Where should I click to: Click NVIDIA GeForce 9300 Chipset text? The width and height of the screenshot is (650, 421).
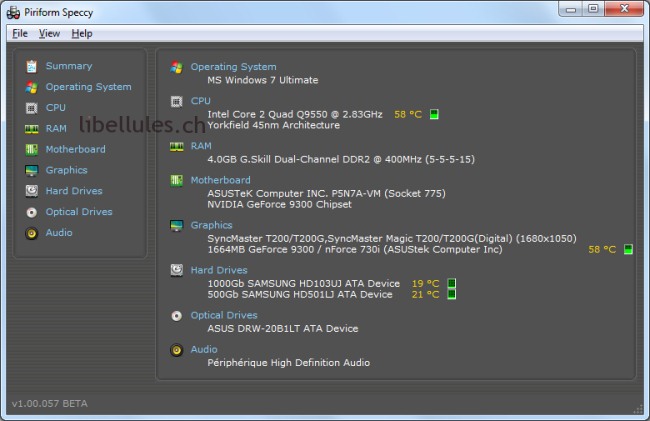[279, 205]
